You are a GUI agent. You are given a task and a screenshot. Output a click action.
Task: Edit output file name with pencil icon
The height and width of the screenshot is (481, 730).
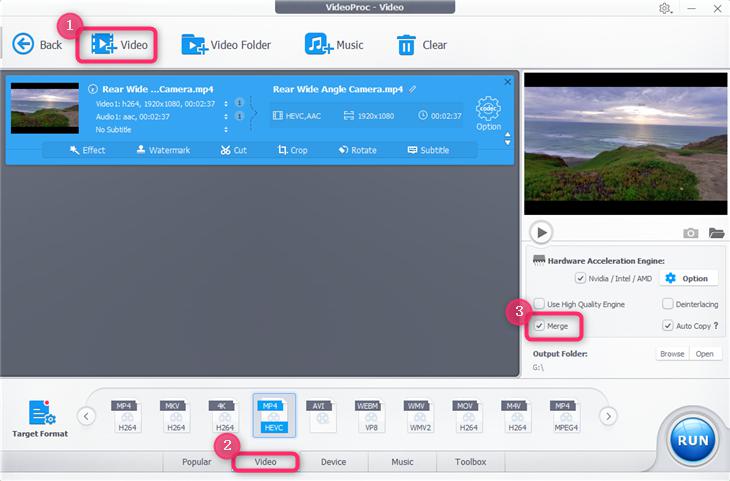point(412,89)
